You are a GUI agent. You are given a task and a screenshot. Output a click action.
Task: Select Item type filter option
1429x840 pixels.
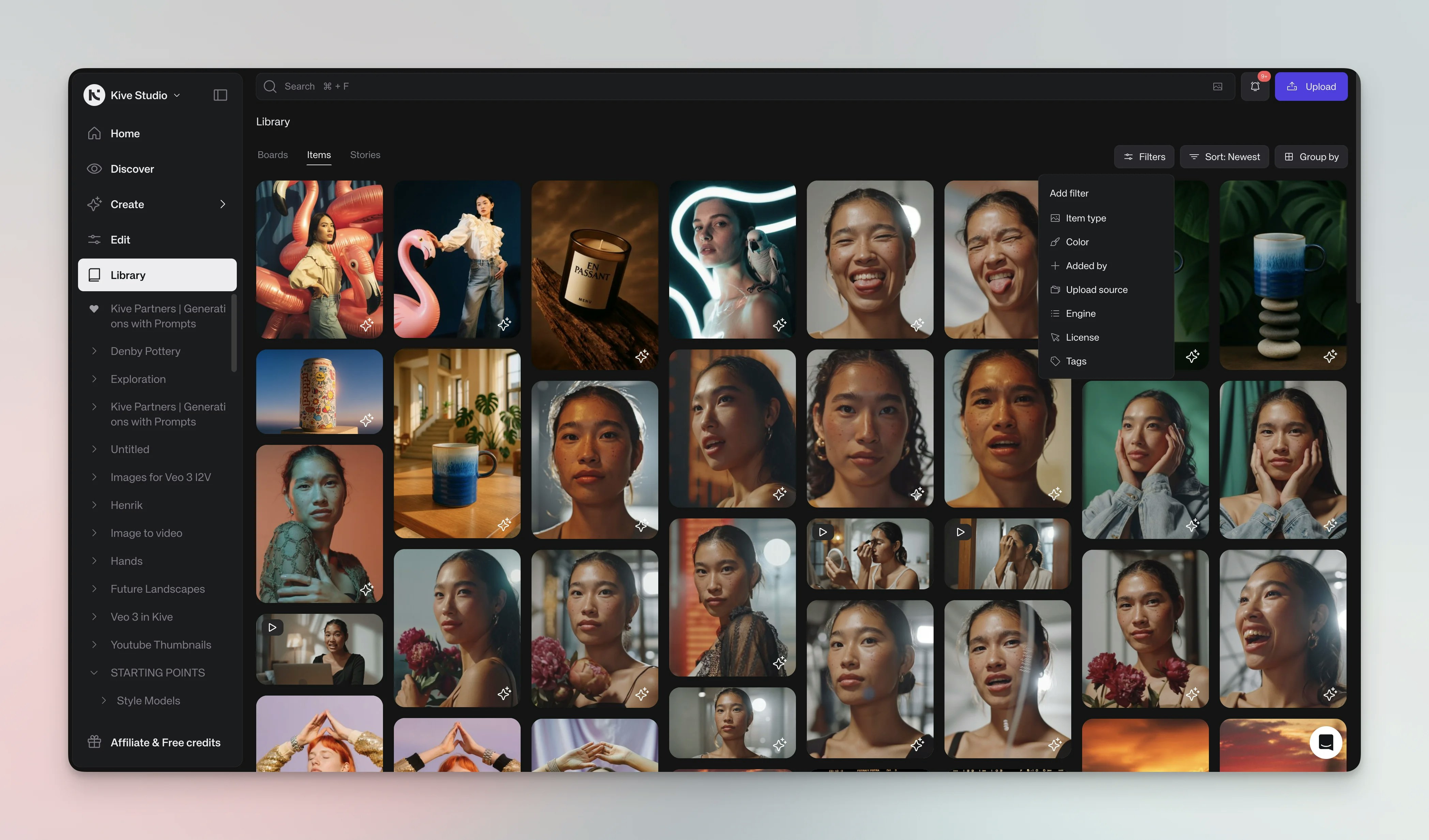(1085, 218)
